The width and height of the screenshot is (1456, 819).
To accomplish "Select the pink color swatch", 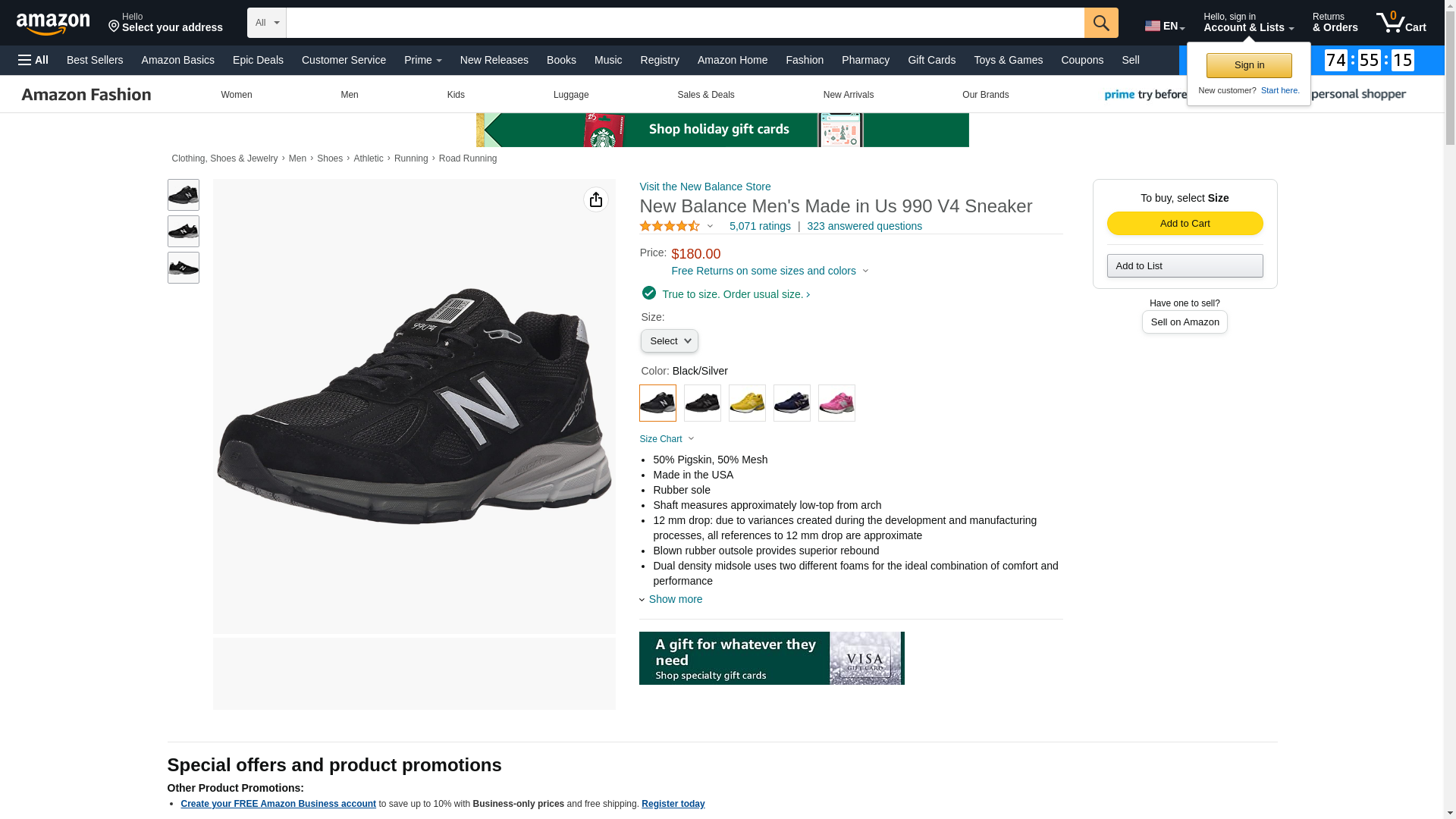I will 836,403.
